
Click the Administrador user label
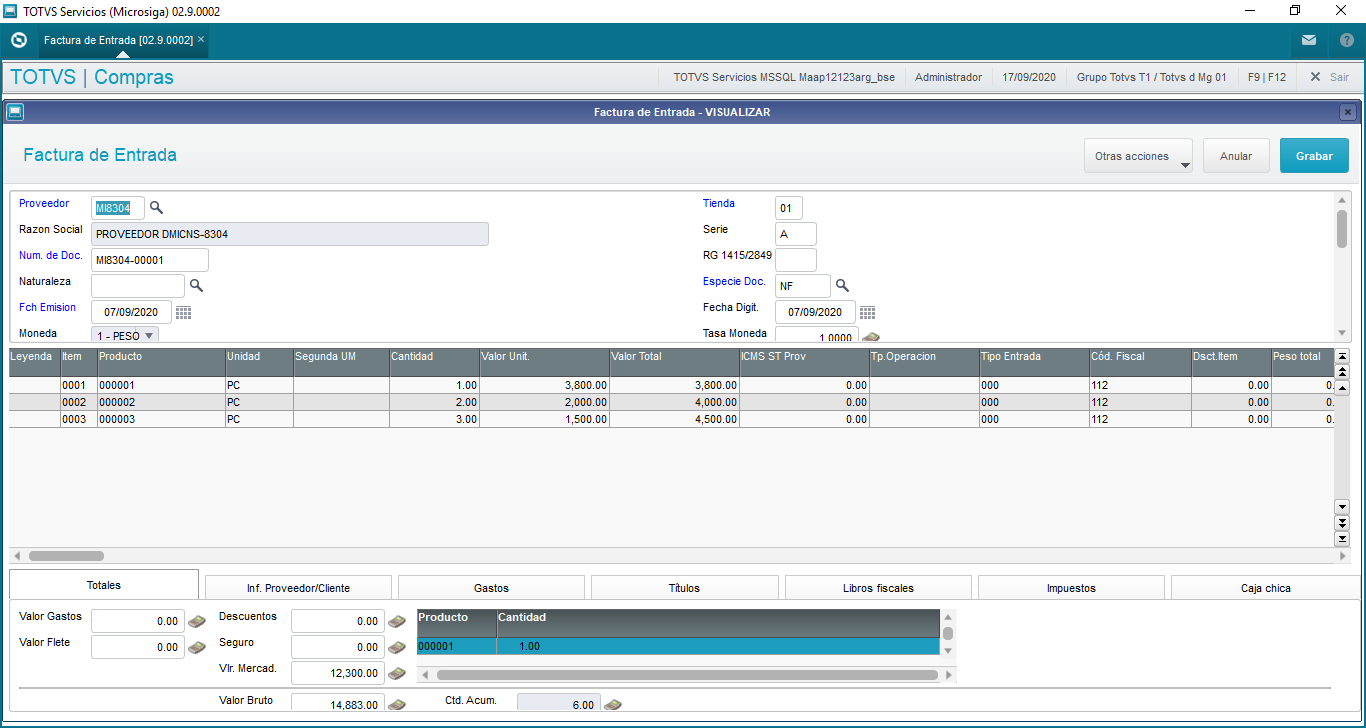948,77
